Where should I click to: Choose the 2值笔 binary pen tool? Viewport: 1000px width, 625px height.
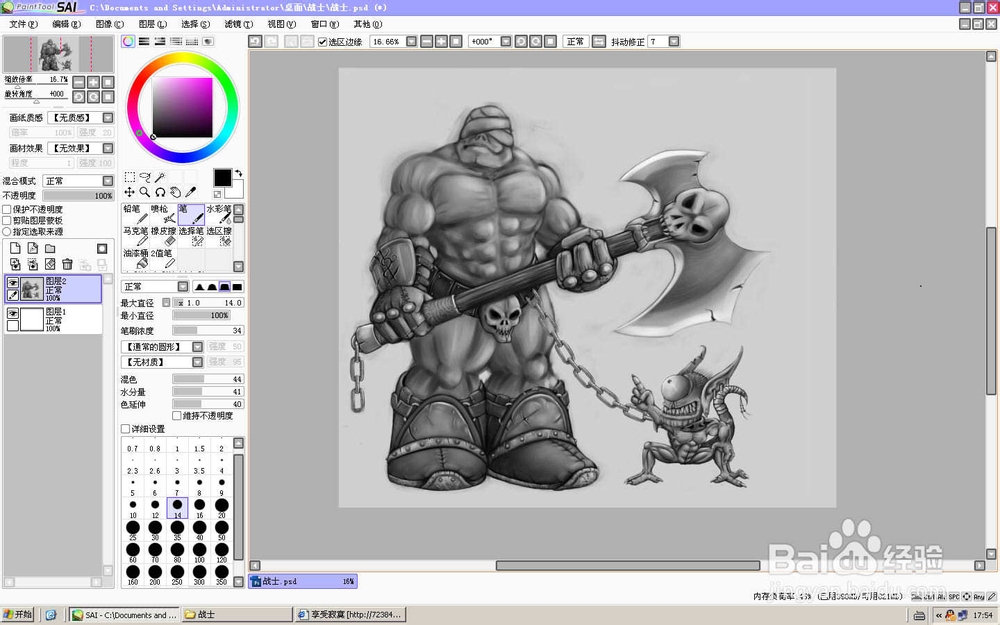point(163,259)
